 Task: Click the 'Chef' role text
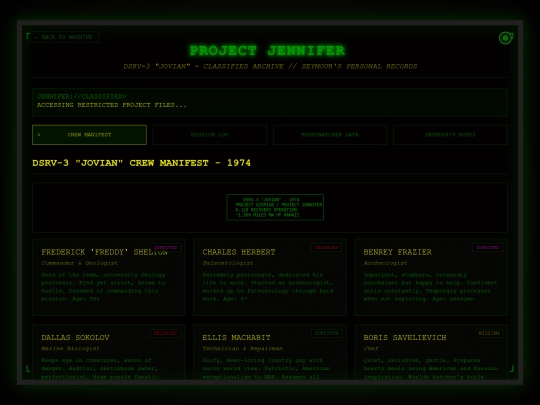click(x=371, y=349)
